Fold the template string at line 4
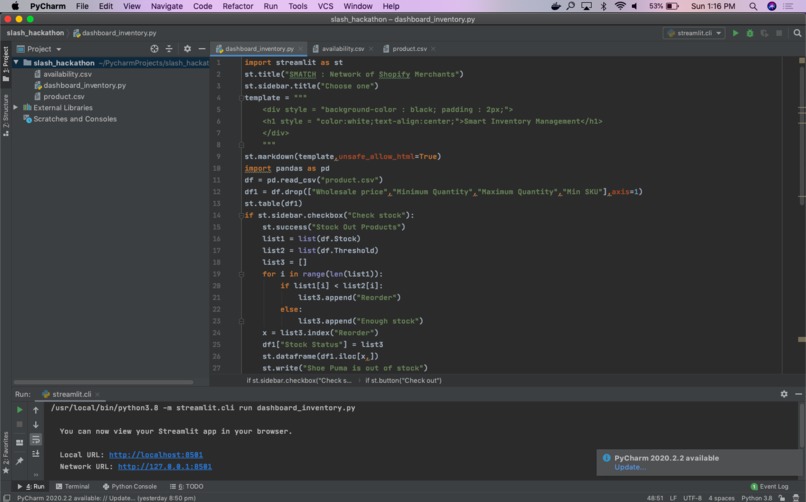806x502 pixels. [x=241, y=98]
